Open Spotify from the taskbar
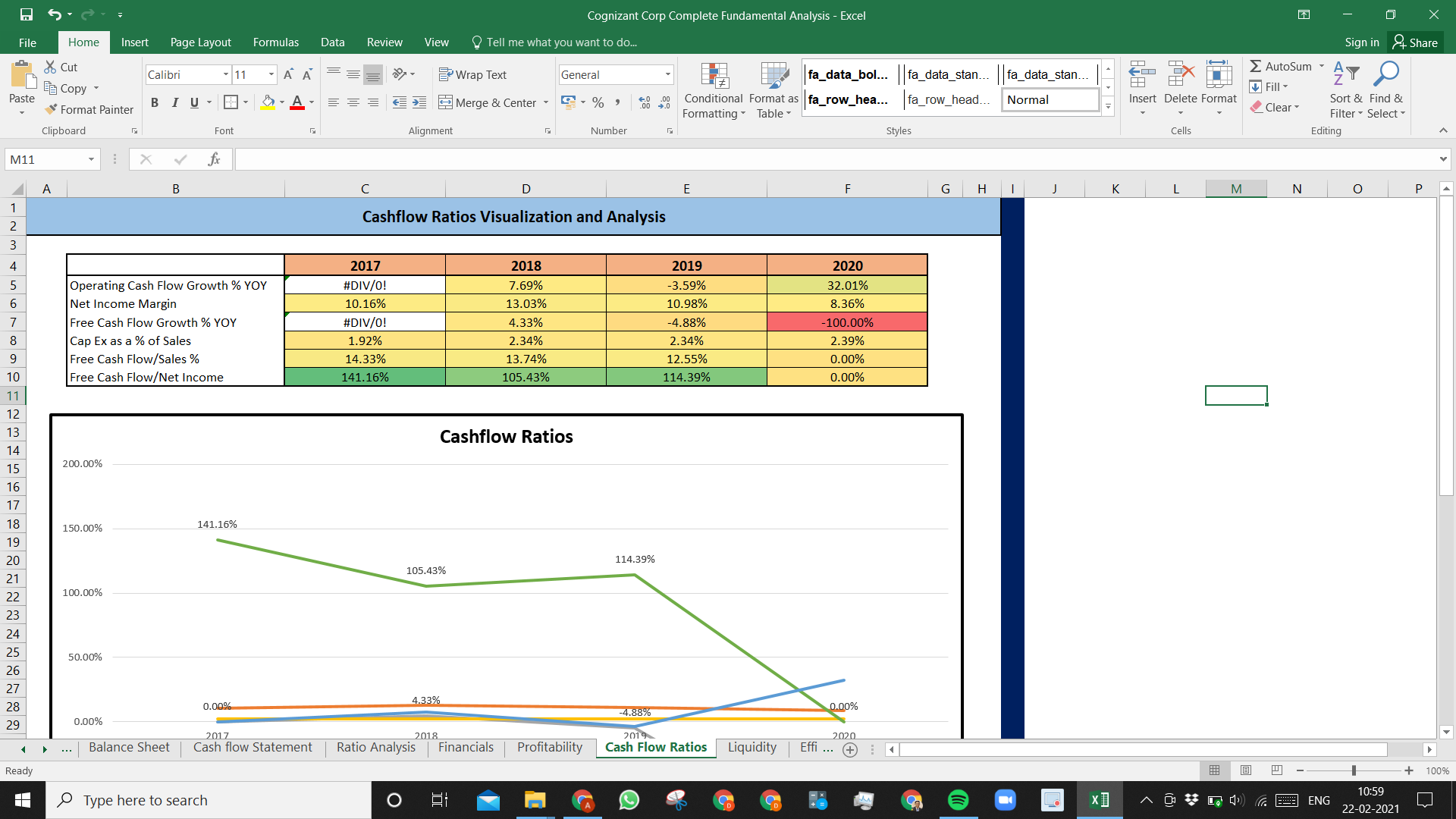The height and width of the screenshot is (819, 1456). [959, 800]
